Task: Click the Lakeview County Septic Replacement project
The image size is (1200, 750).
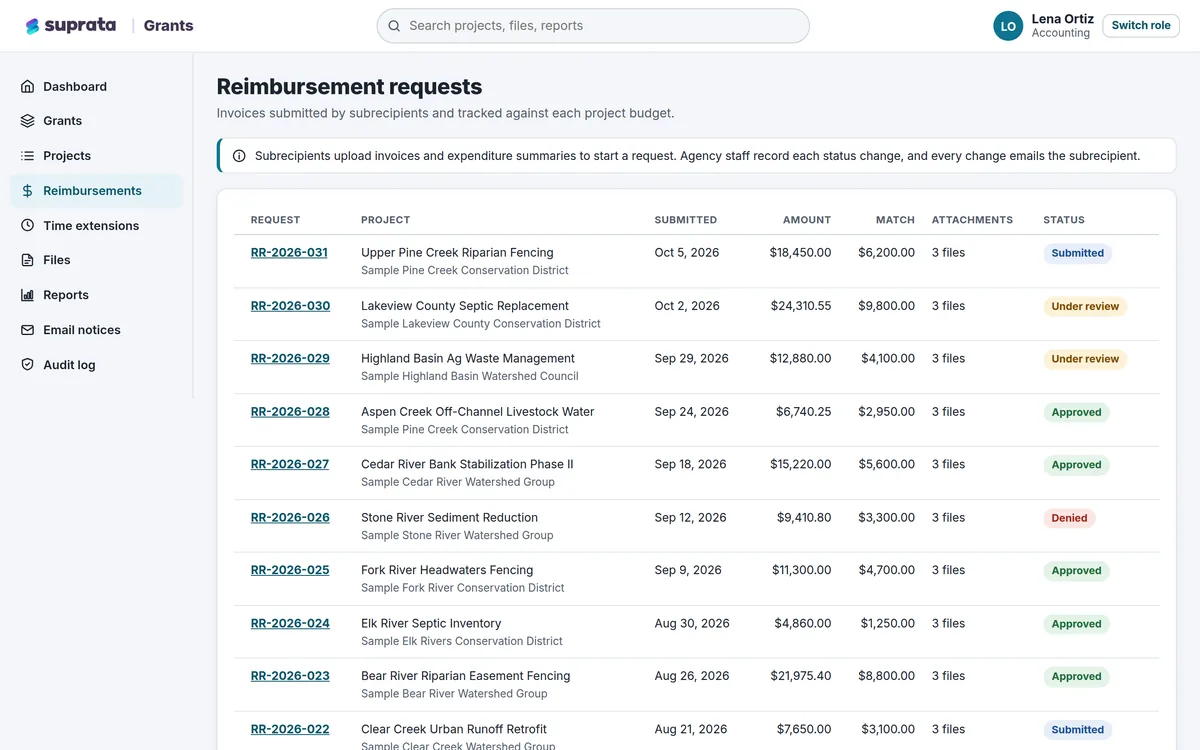Action: click(465, 306)
